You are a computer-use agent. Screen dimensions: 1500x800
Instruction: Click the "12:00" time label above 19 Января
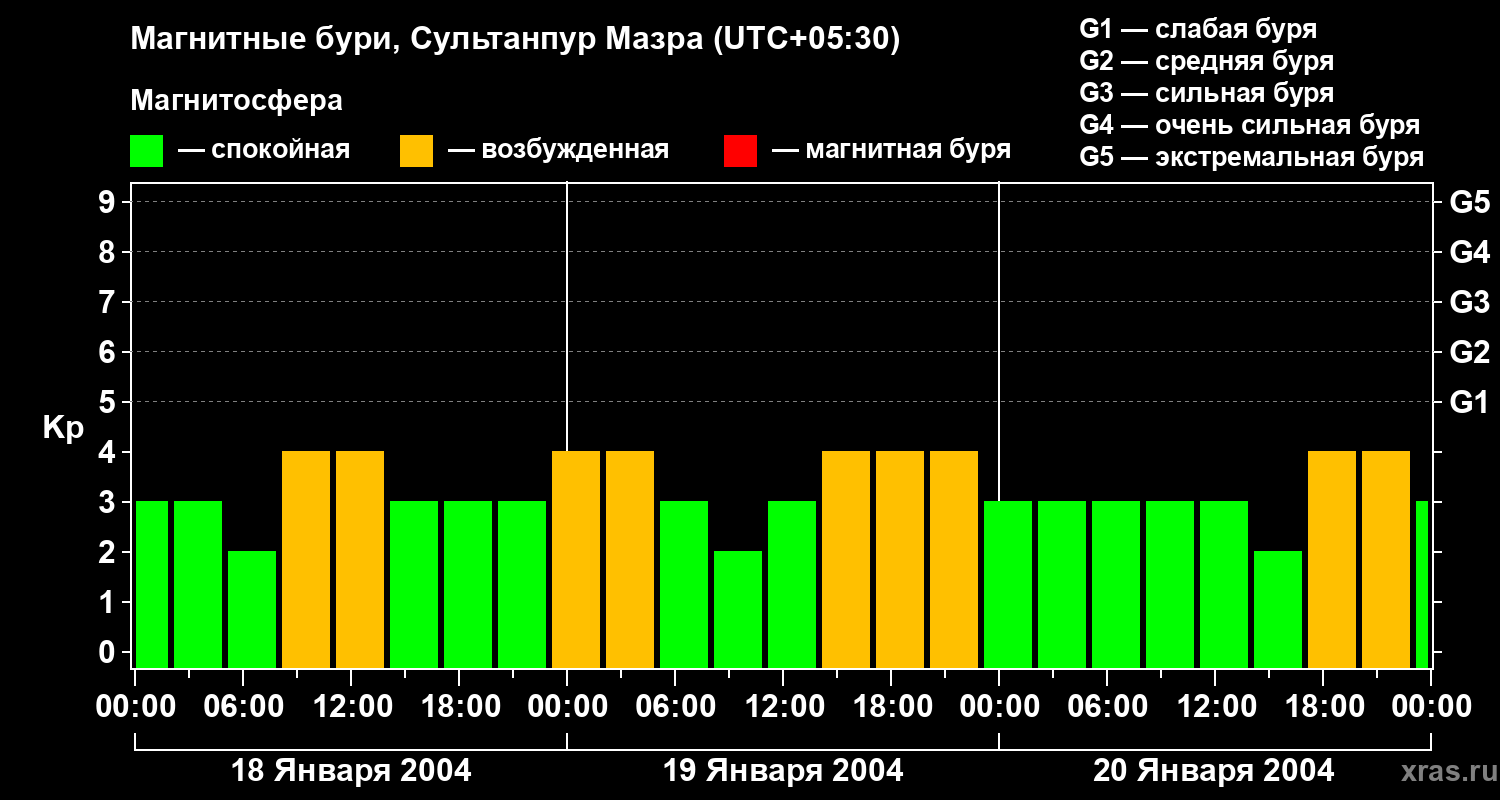[x=784, y=707]
